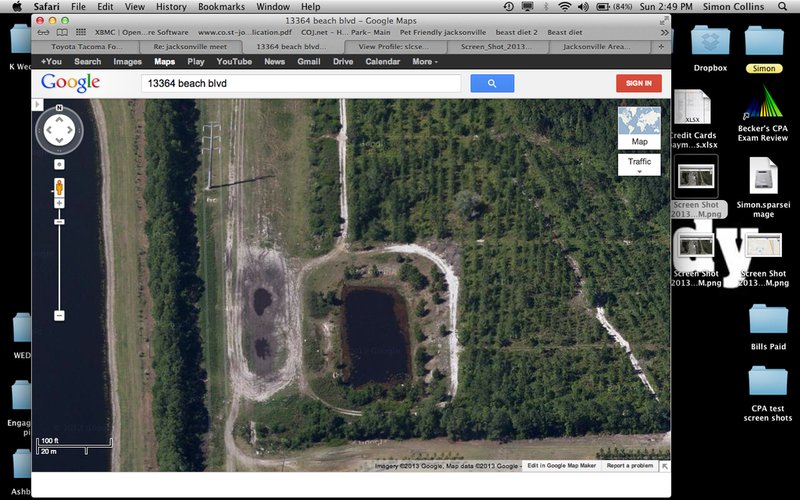Viewport: 800px width, 500px height.
Task: Select the Dropbox folder on desktop
Action: [710, 48]
